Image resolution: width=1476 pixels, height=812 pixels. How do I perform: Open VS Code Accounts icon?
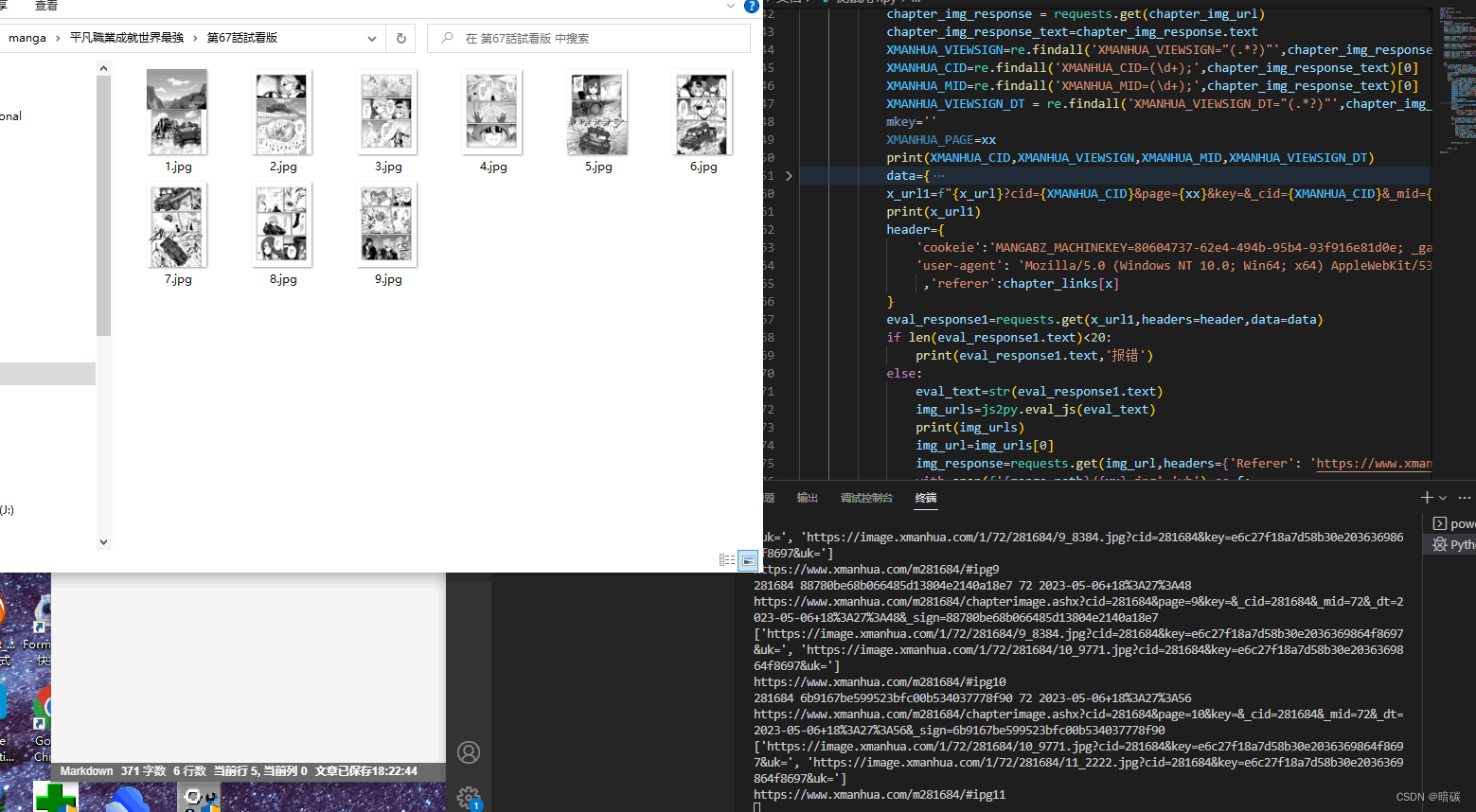(469, 752)
